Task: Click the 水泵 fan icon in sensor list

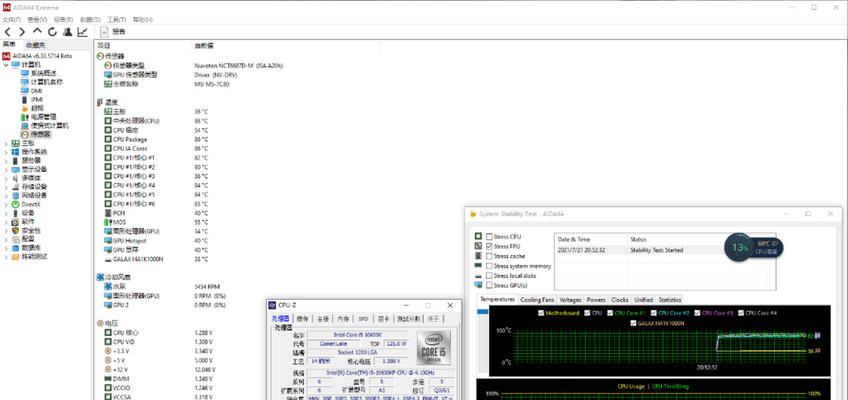Action: point(108,286)
